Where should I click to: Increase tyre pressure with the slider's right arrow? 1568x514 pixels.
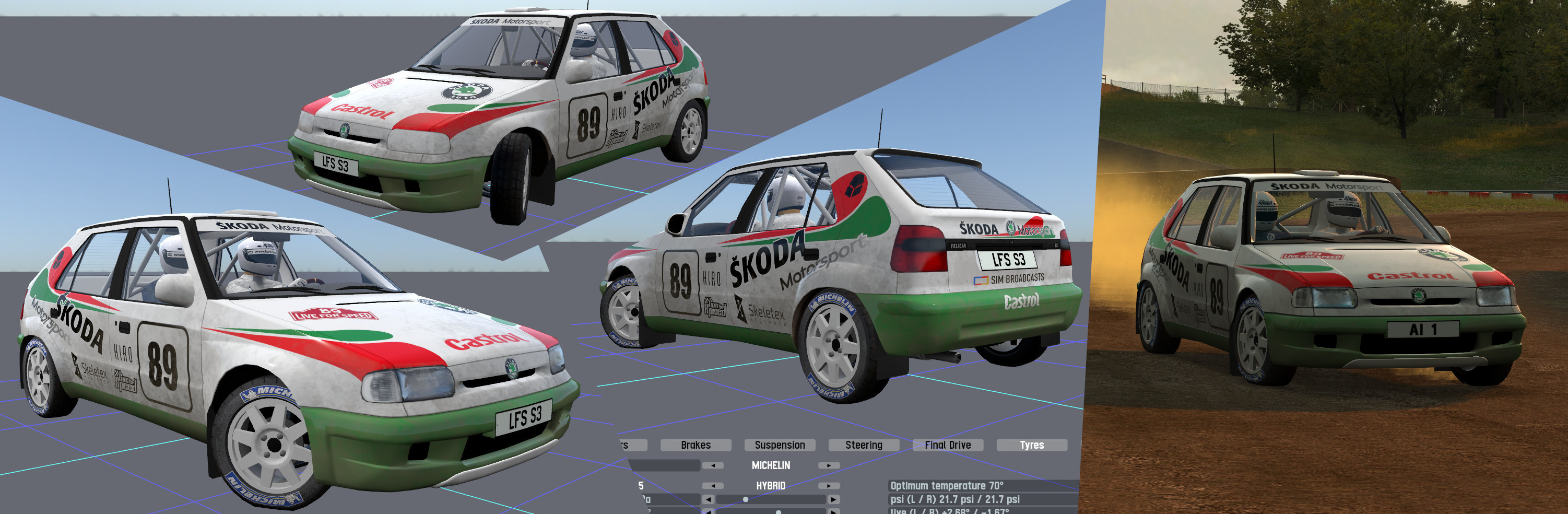pyautogui.click(x=834, y=499)
